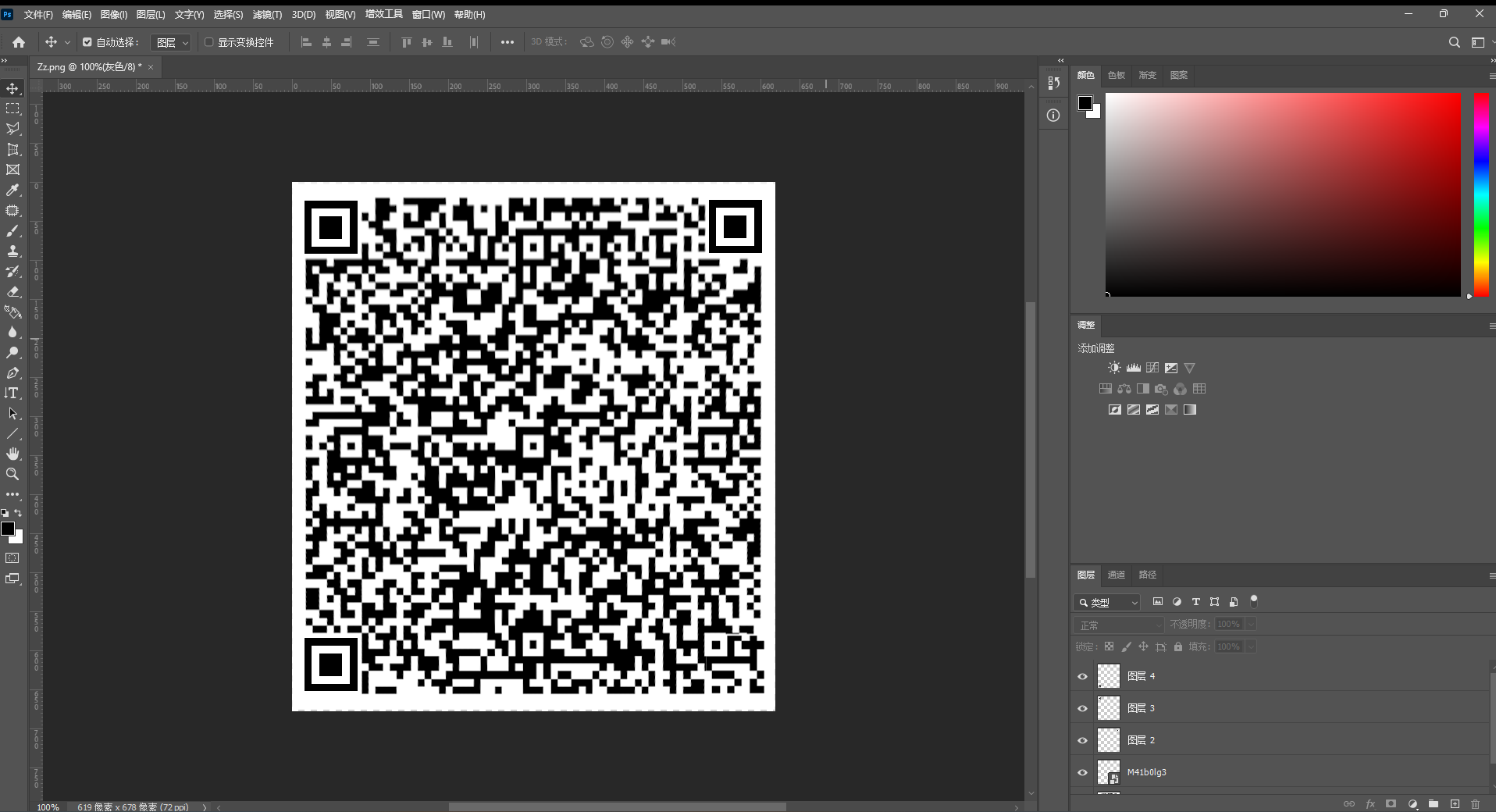The width and height of the screenshot is (1496, 812).
Task: Create a new layer group folder
Action: click(1434, 803)
